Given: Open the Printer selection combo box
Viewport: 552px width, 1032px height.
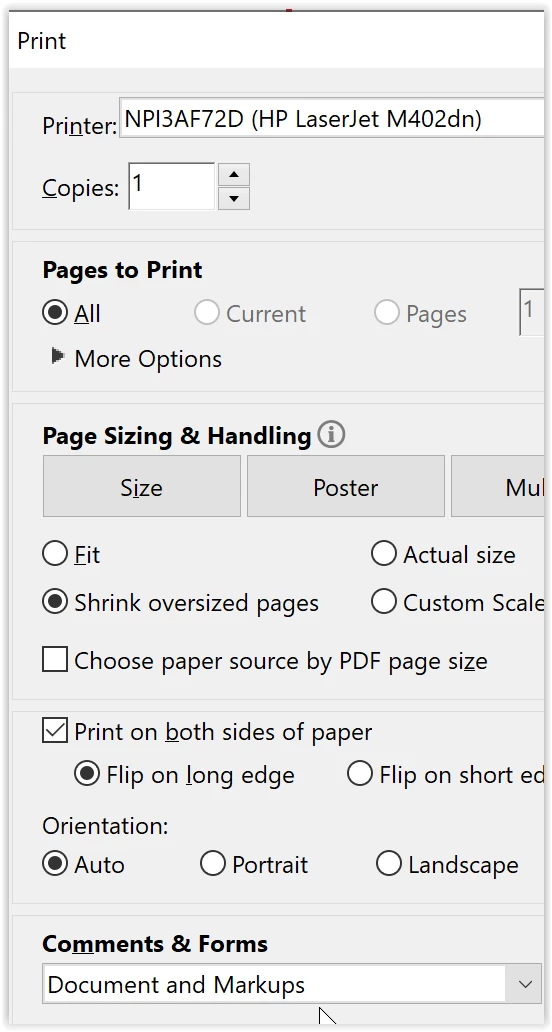Looking at the screenshot, I should (x=334, y=118).
